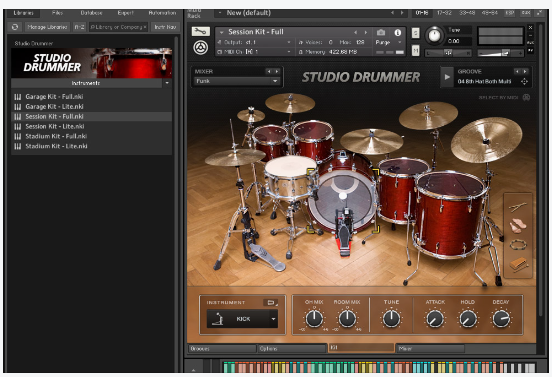552x377 pixels.
Task: Load Stadium Kit - Lite.nki
Action: click(92, 146)
